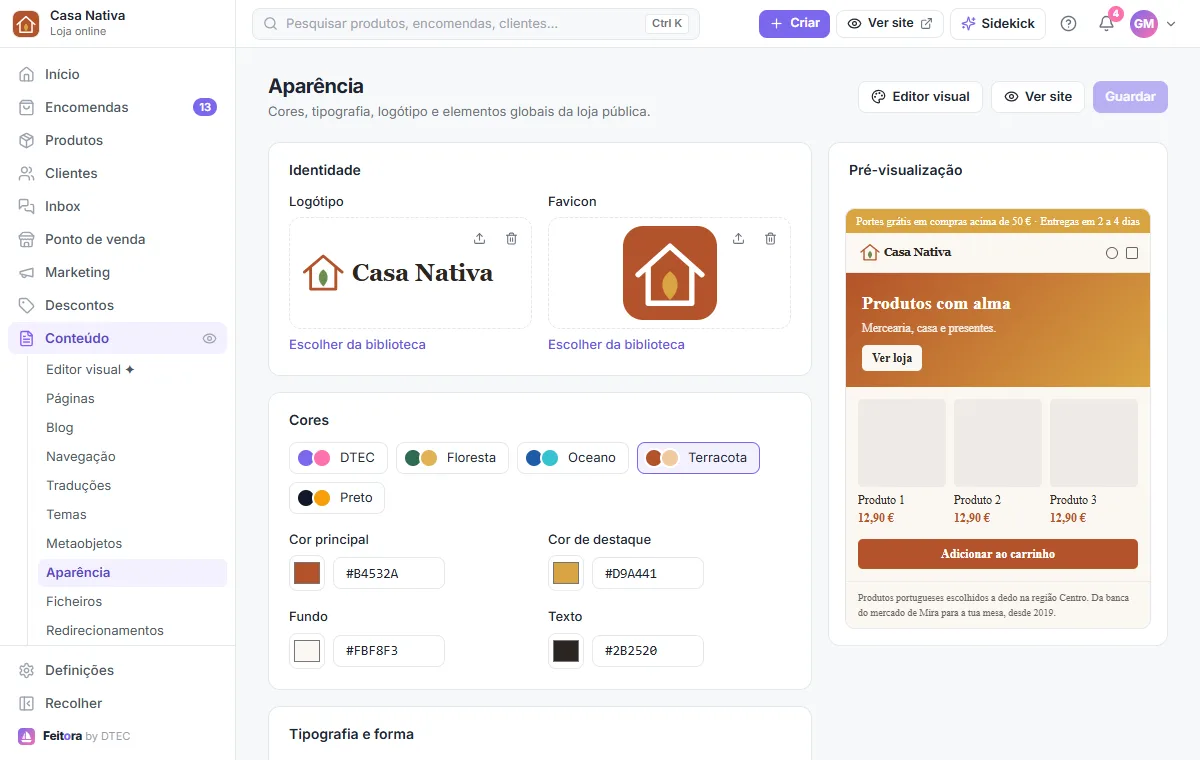This screenshot has width=1200, height=760.
Task: Edit the #B4532A hex input
Action: [x=389, y=573]
